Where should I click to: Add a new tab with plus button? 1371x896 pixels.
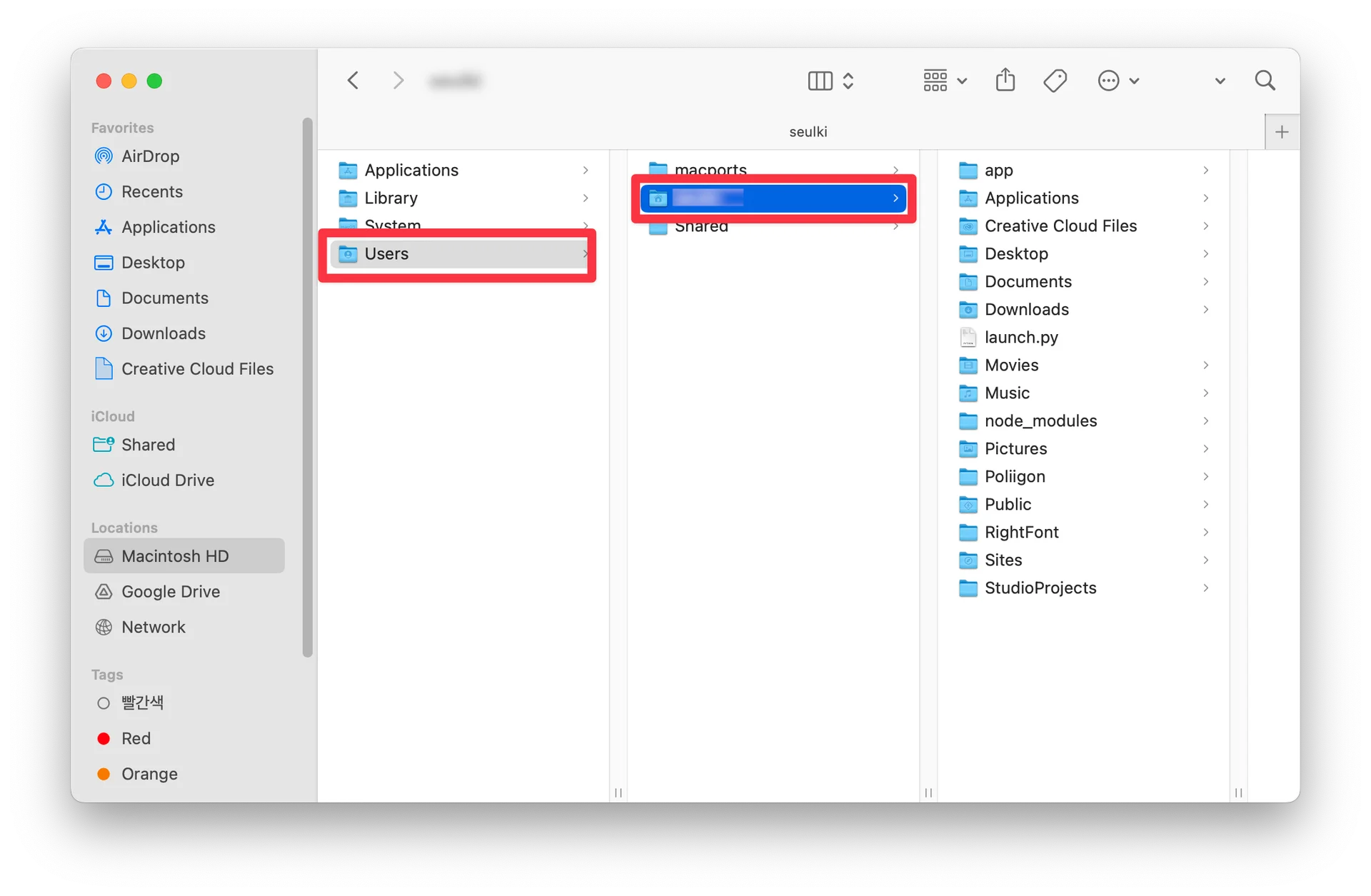point(1281,132)
